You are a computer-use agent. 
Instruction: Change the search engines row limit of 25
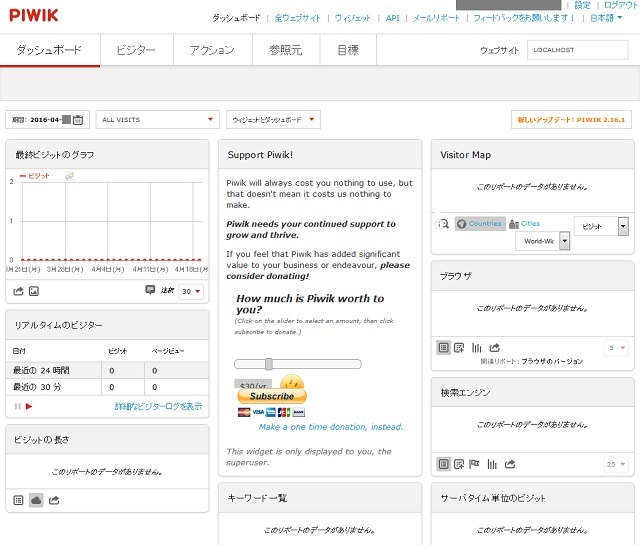(x=616, y=464)
